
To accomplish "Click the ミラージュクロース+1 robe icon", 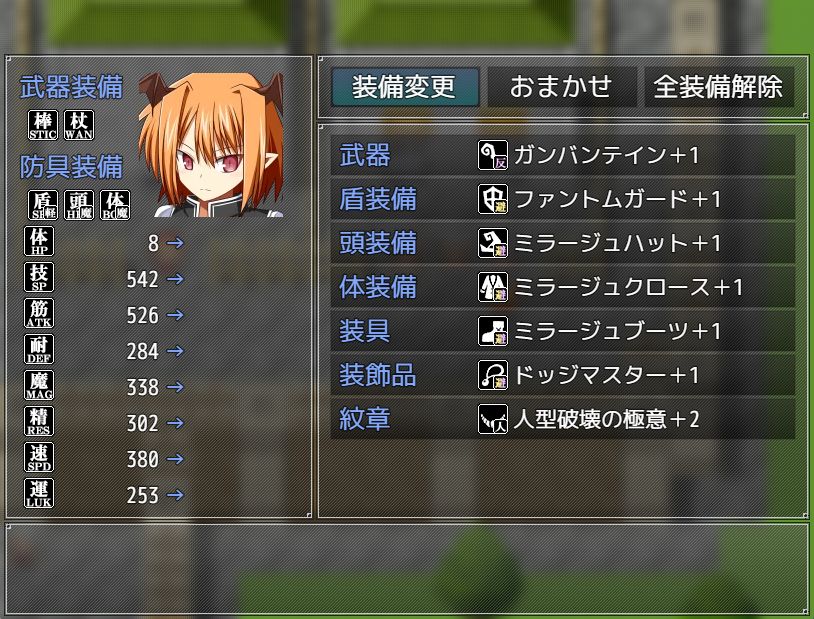I will pos(493,287).
